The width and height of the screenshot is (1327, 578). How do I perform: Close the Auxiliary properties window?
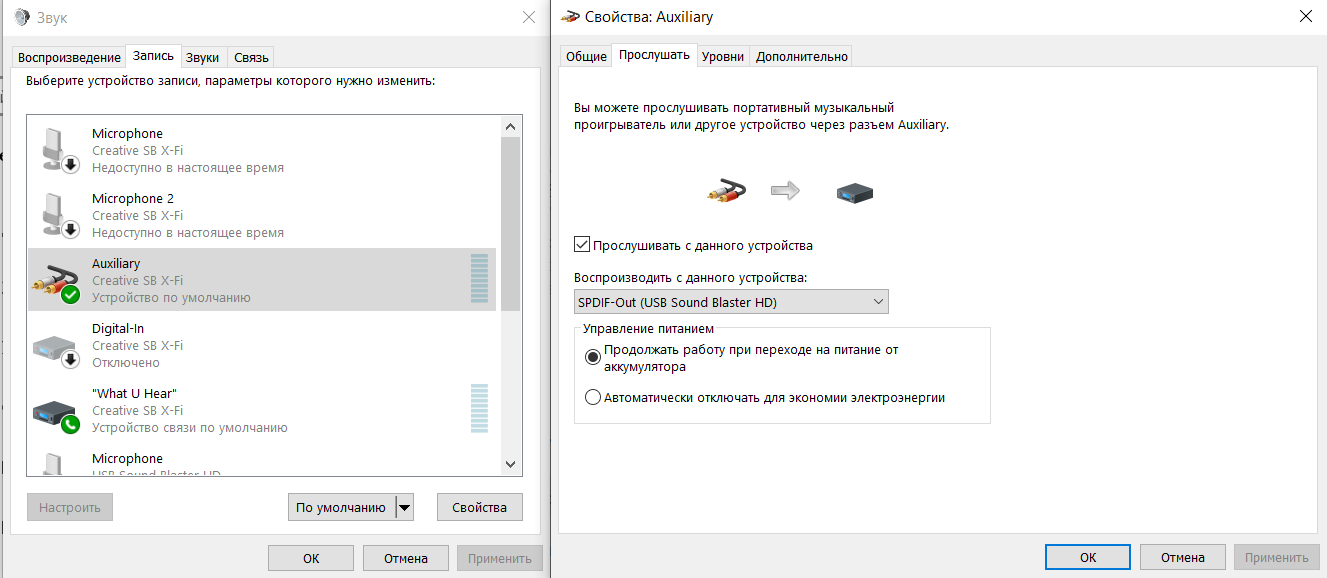(1305, 17)
